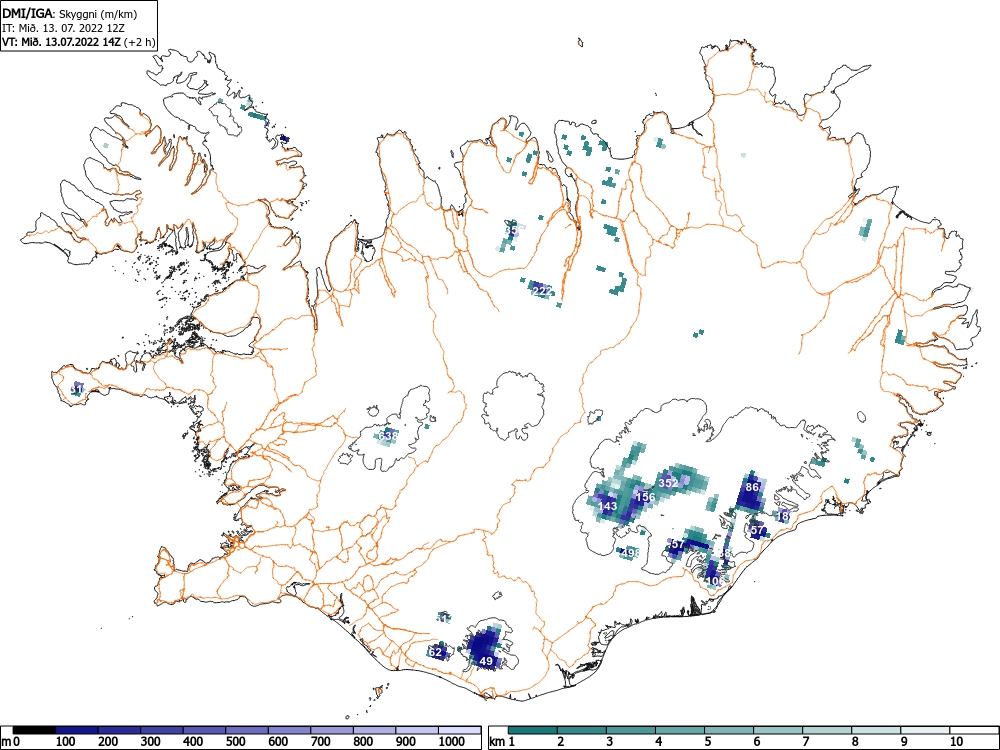Click the DMI/IGA Skyggni (m/km) title

click(70, 13)
